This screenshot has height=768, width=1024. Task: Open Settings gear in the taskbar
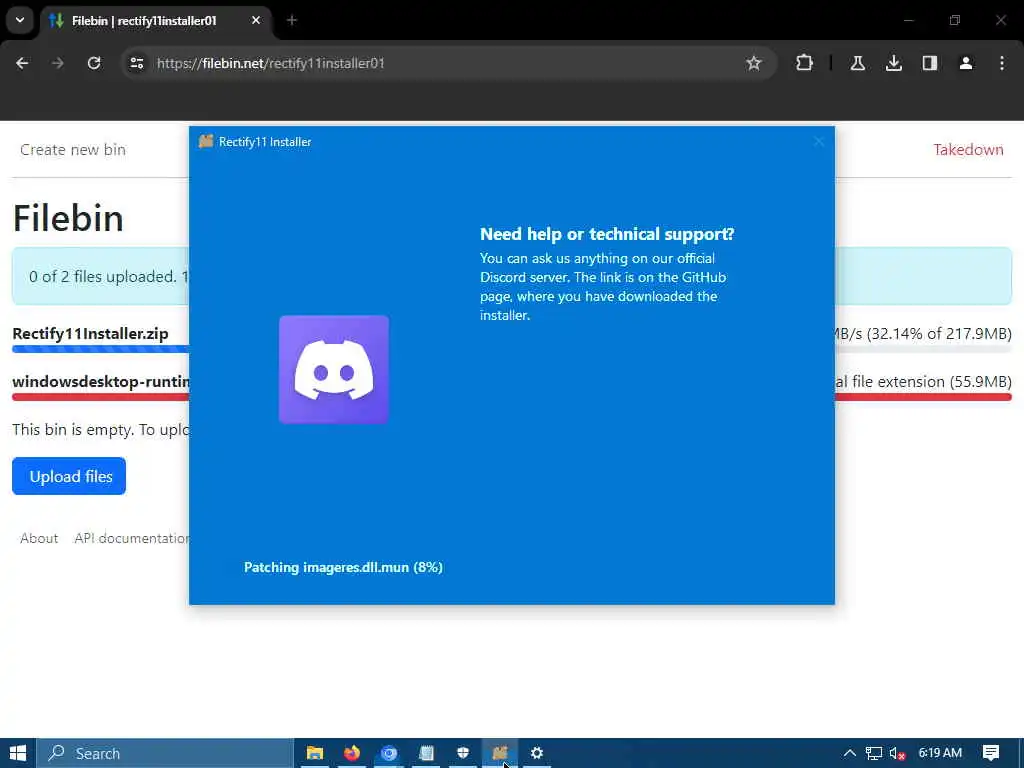click(537, 753)
